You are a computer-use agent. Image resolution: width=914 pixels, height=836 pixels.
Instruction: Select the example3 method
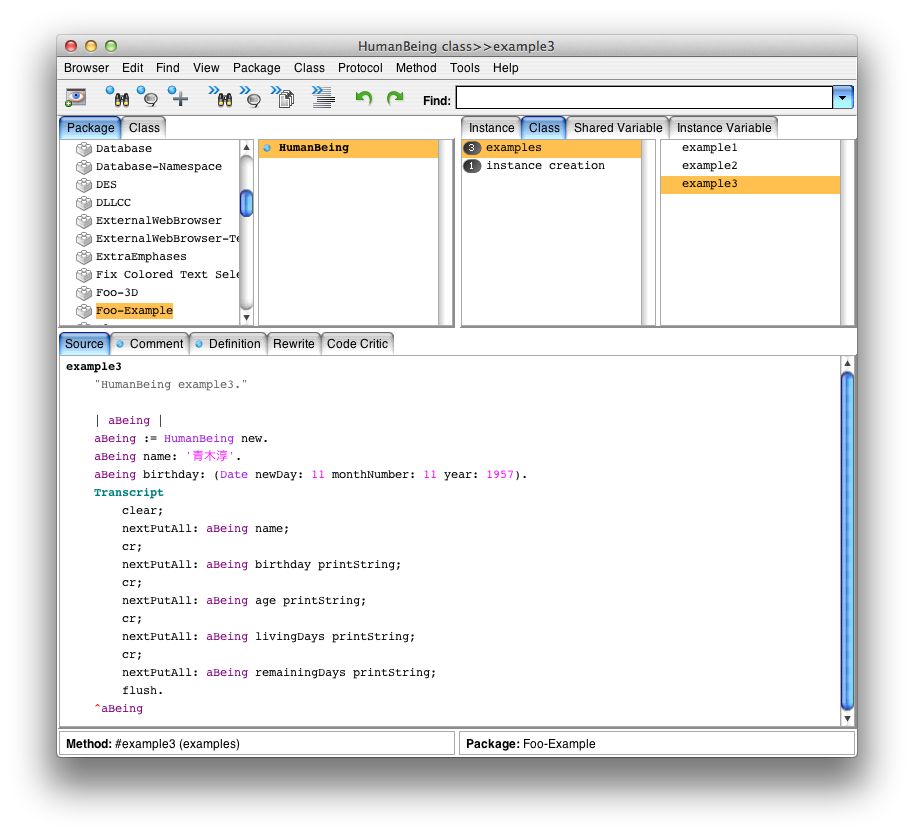750,184
